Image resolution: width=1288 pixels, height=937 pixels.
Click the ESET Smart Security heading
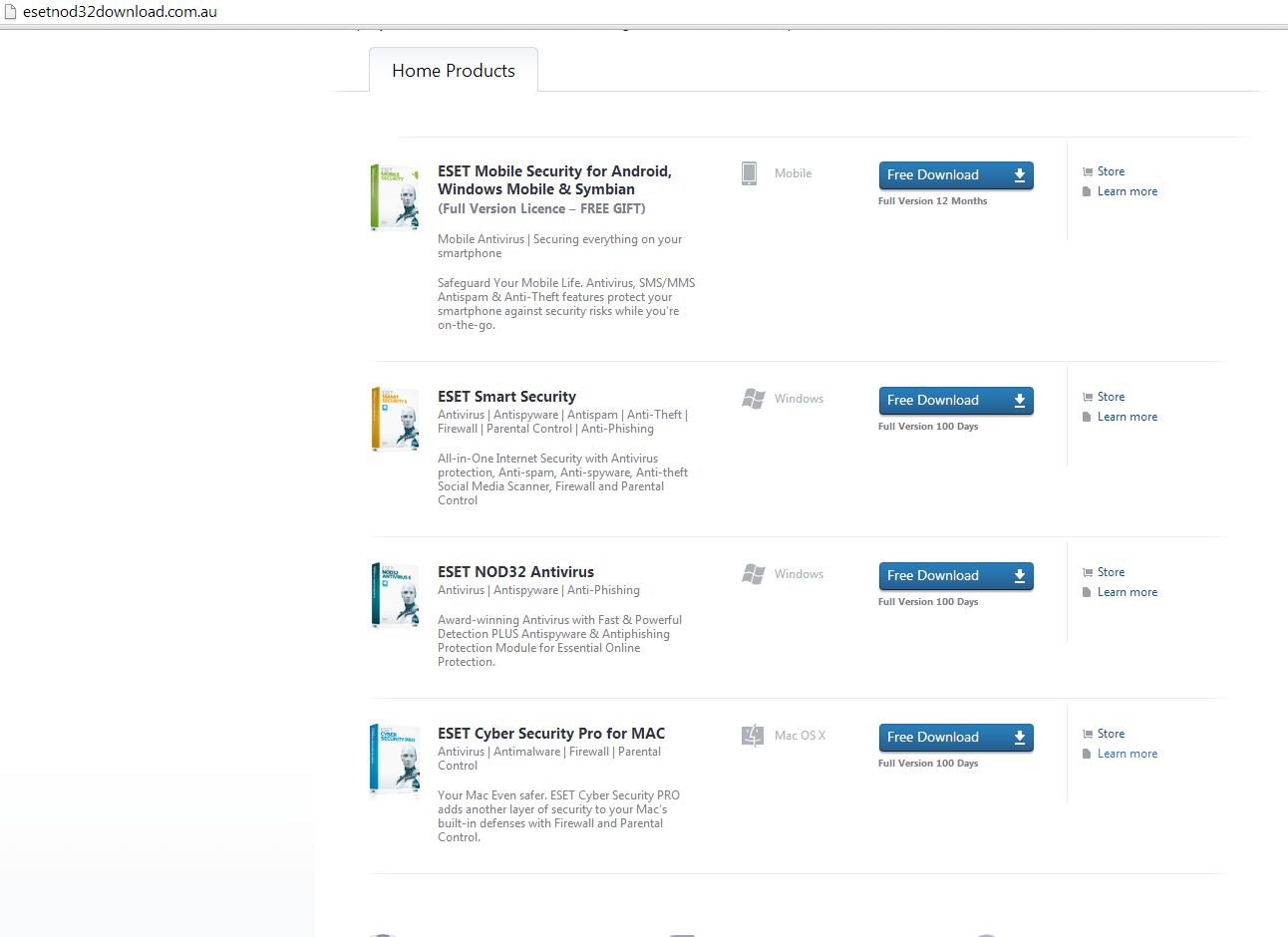(506, 397)
